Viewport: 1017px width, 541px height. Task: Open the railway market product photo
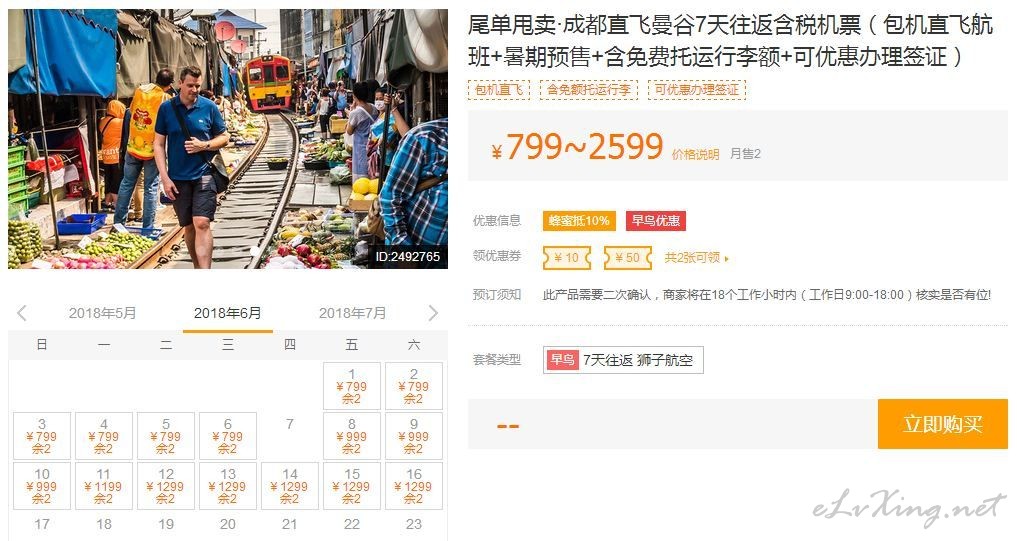pos(228,139)
